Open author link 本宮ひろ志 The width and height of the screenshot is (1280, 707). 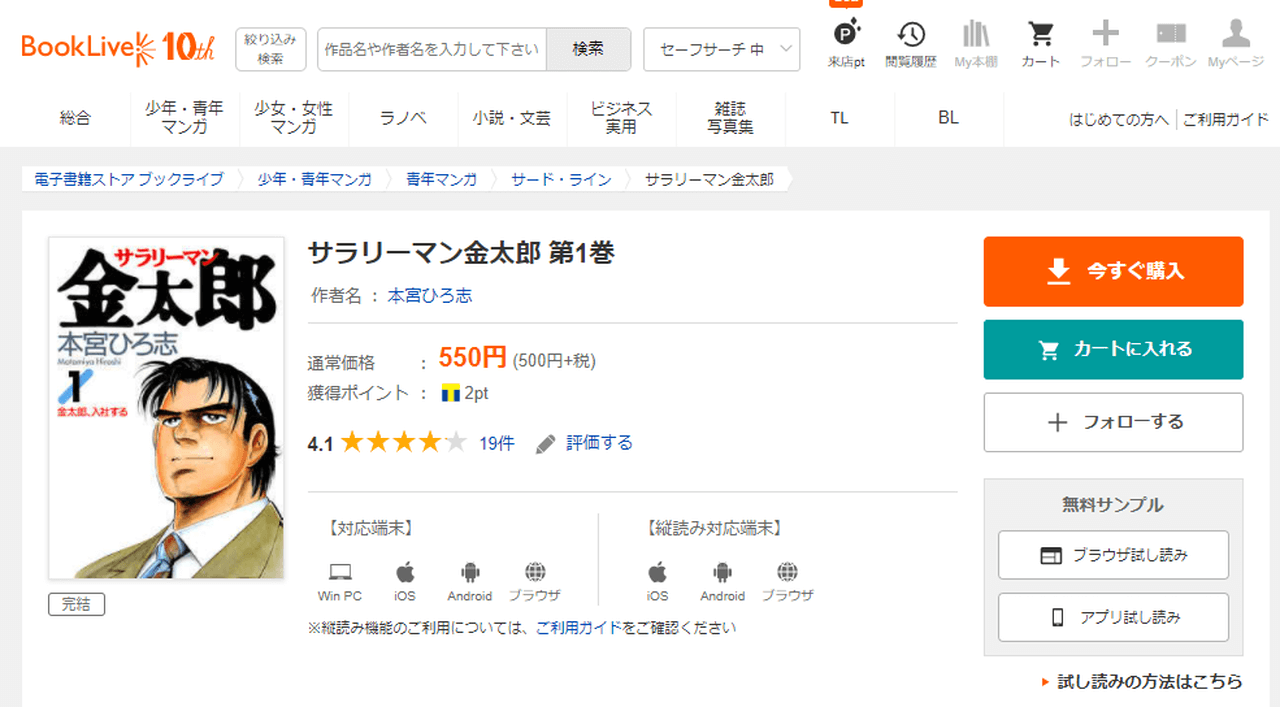429,295
